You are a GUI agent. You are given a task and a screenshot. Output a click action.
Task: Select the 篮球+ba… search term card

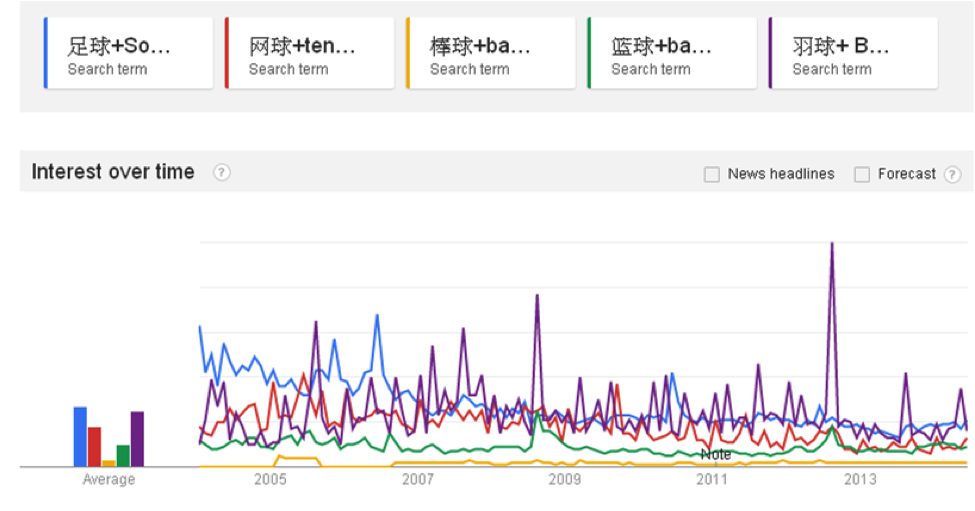tap(672, 54)
